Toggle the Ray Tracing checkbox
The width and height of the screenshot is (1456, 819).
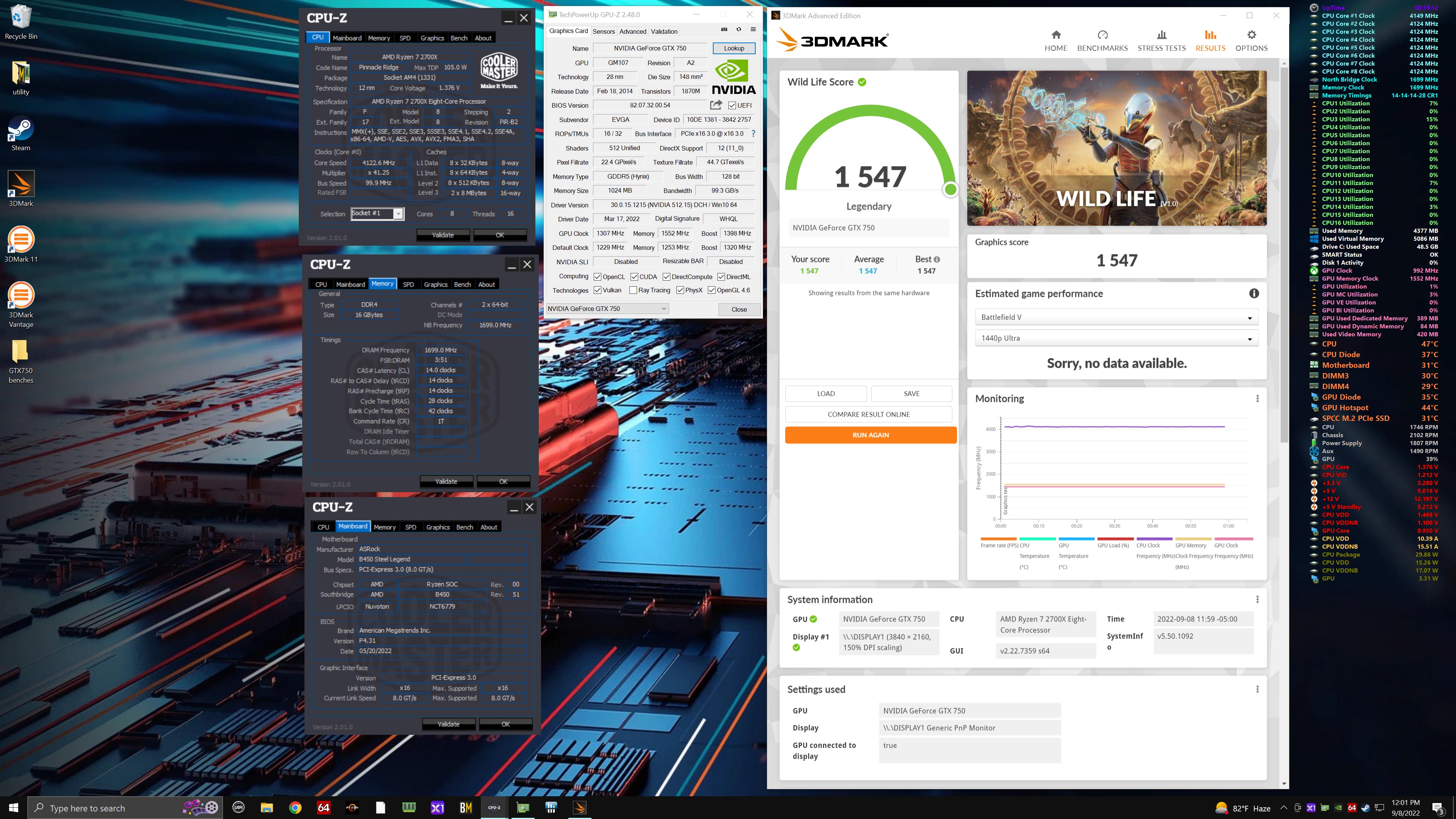click(633, 290)
